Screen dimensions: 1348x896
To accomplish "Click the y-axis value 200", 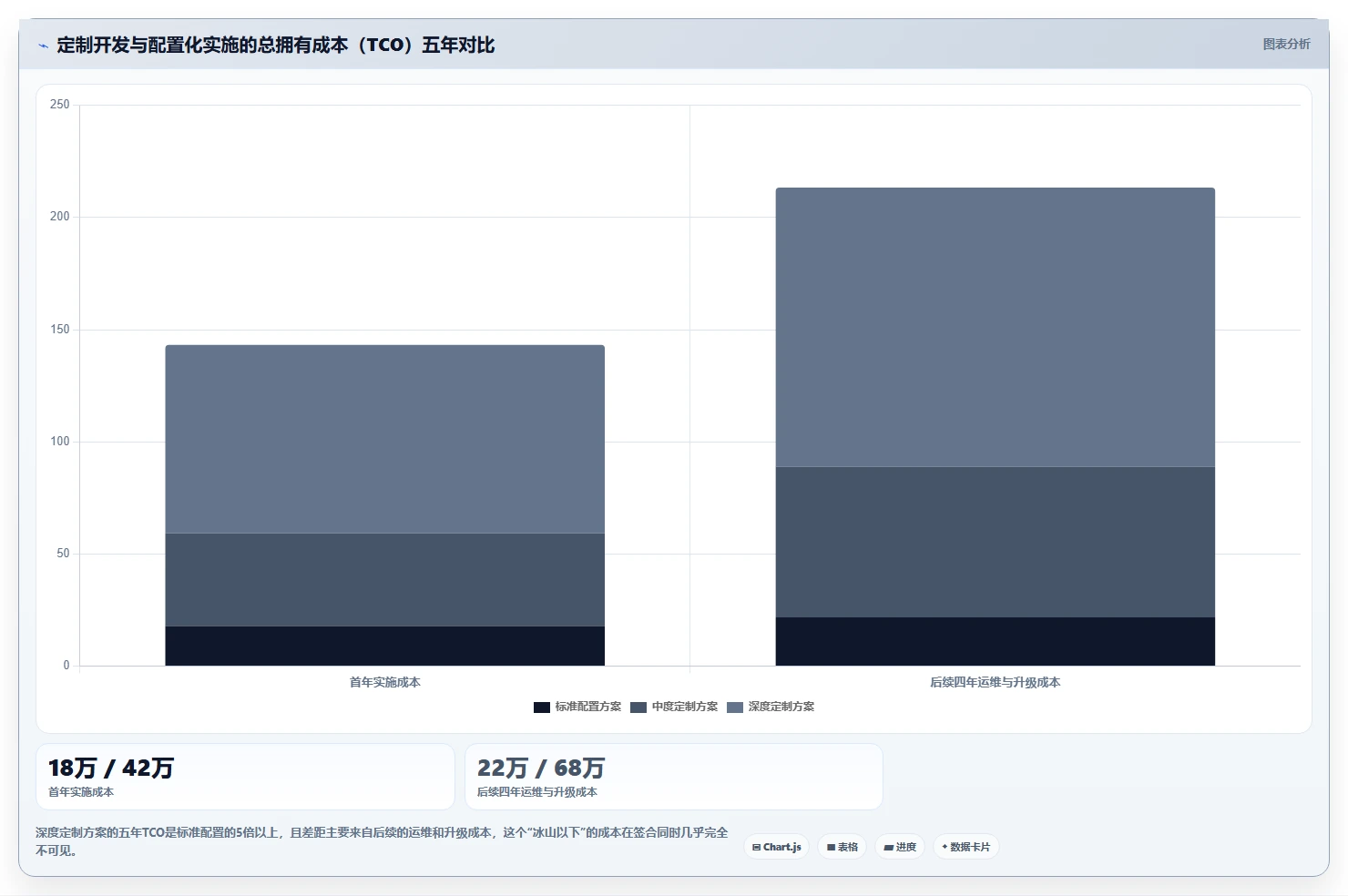I will click(x=60, y=217).
